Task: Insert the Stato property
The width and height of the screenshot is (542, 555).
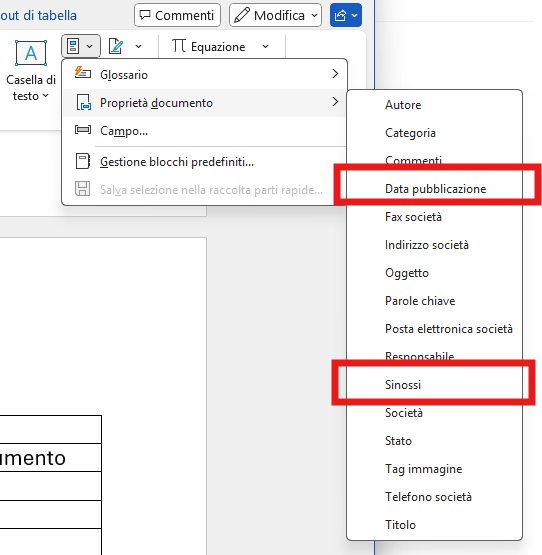Action: 434,440
